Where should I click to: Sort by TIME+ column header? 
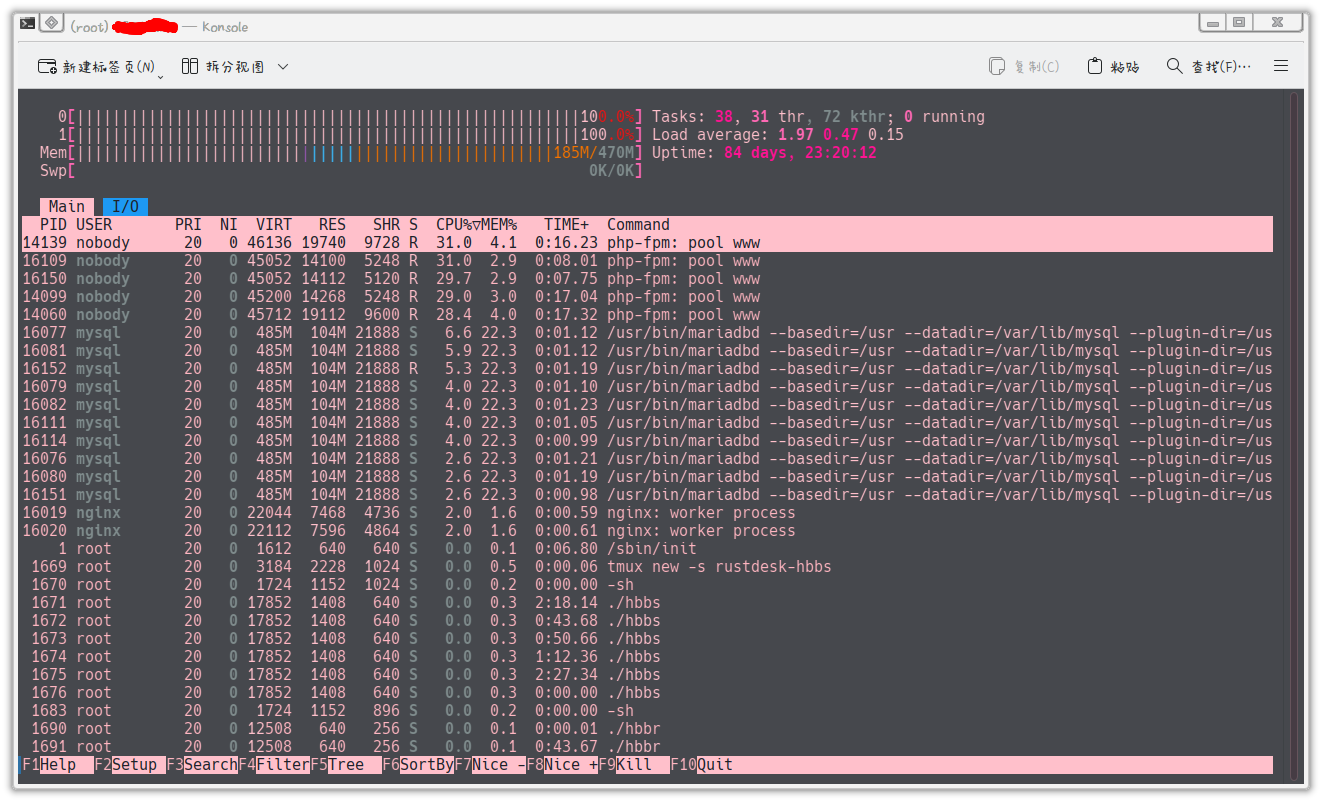point(566,224)
